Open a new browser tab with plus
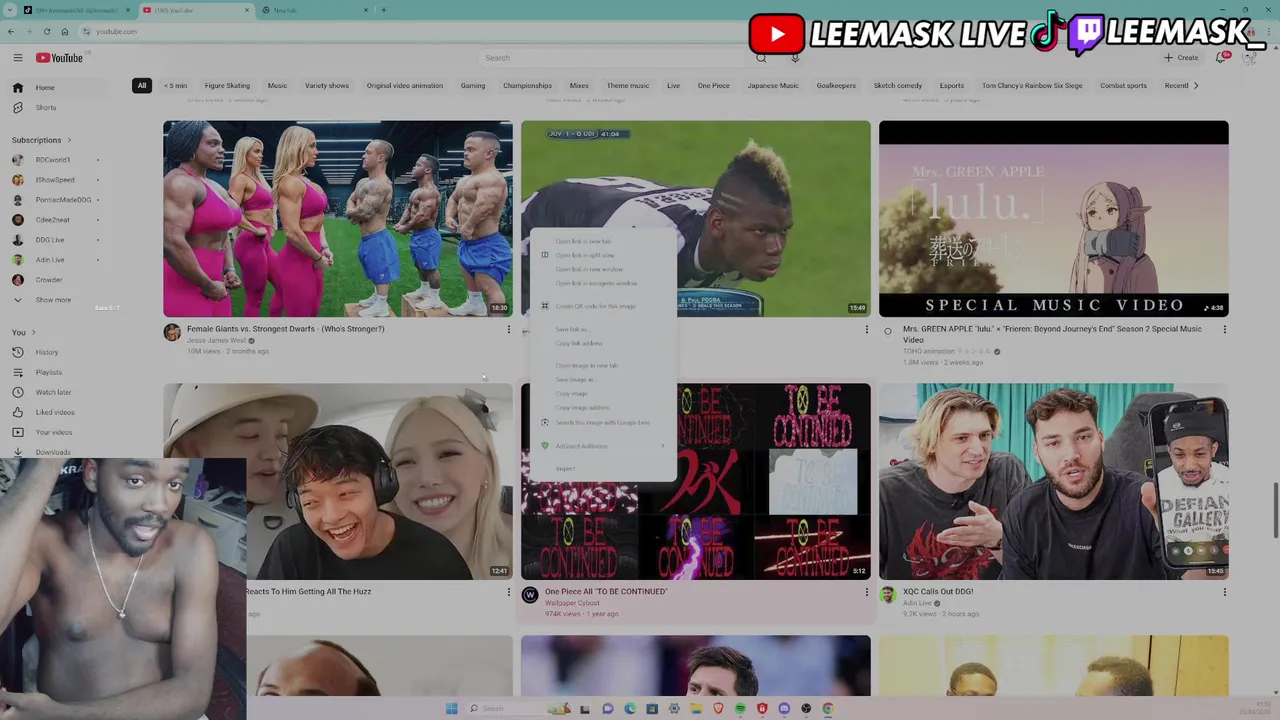The height and width of the screenshot is (720, 1280). (x=383, y=10)
